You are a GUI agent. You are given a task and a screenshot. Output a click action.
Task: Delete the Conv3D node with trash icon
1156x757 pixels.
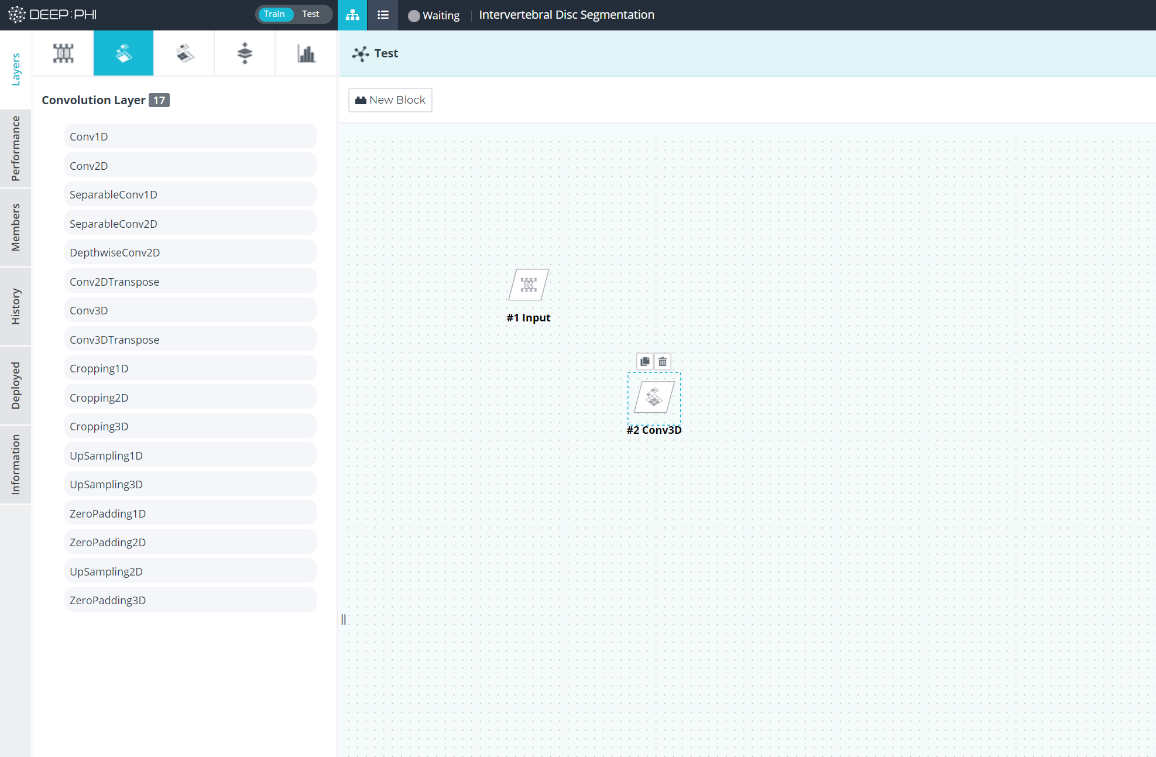tap(662, 361)
